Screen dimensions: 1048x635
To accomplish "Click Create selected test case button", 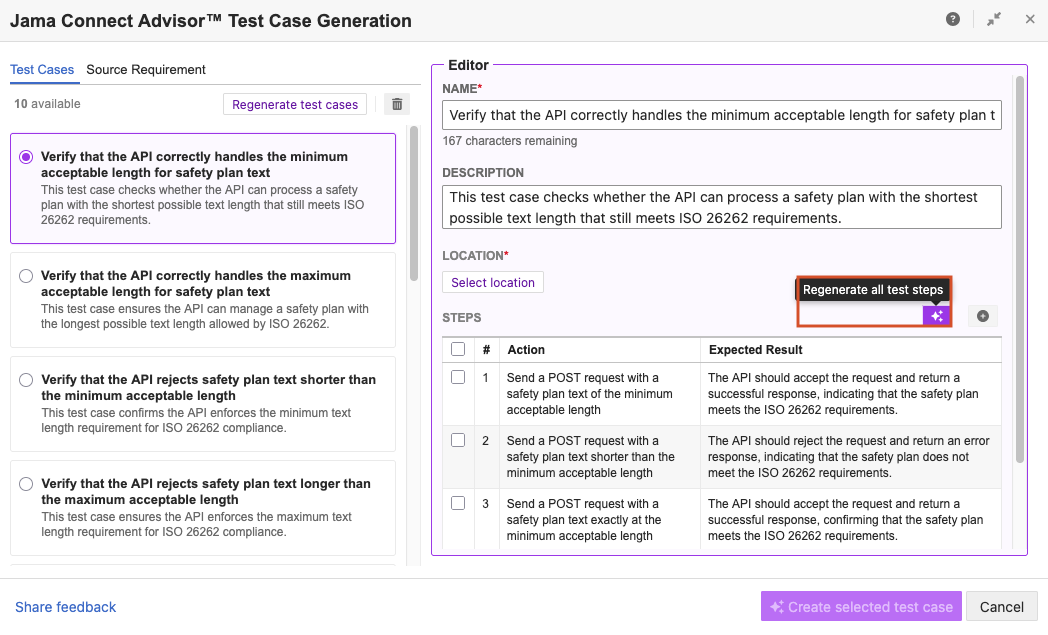I will click(861, 607).
